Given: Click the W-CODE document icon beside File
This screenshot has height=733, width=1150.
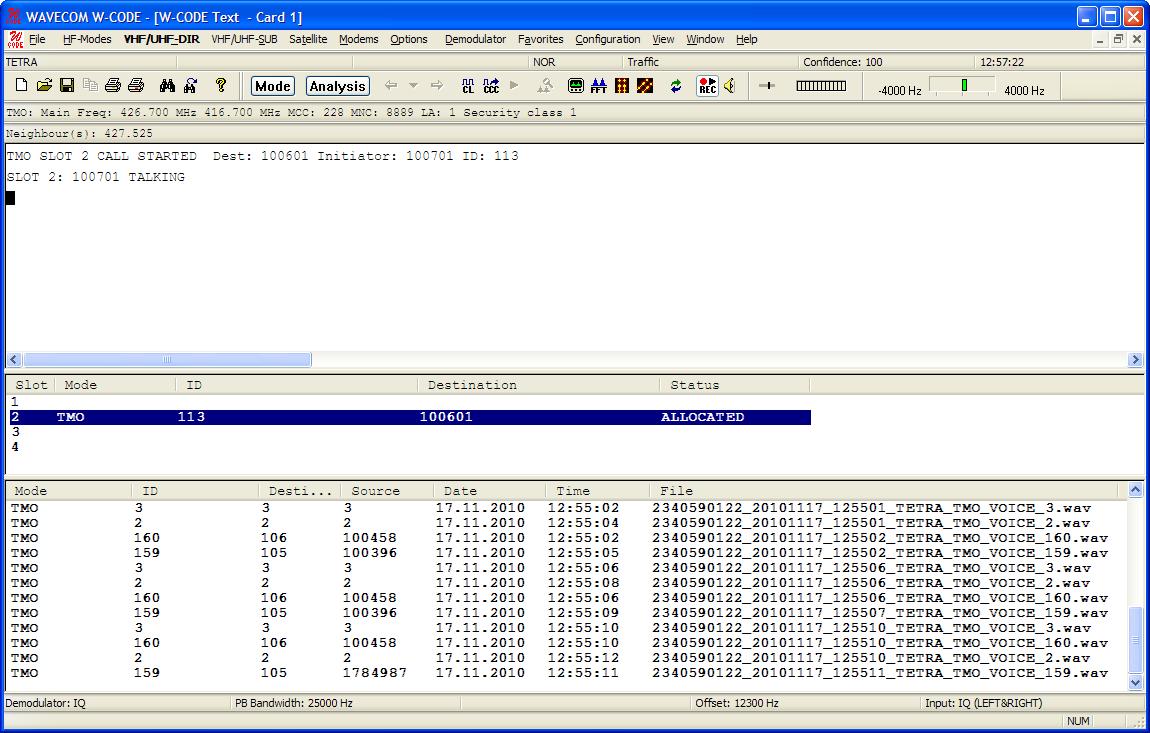Looking at the screenshot, I should pyautogui.click(x=15, y=40).
